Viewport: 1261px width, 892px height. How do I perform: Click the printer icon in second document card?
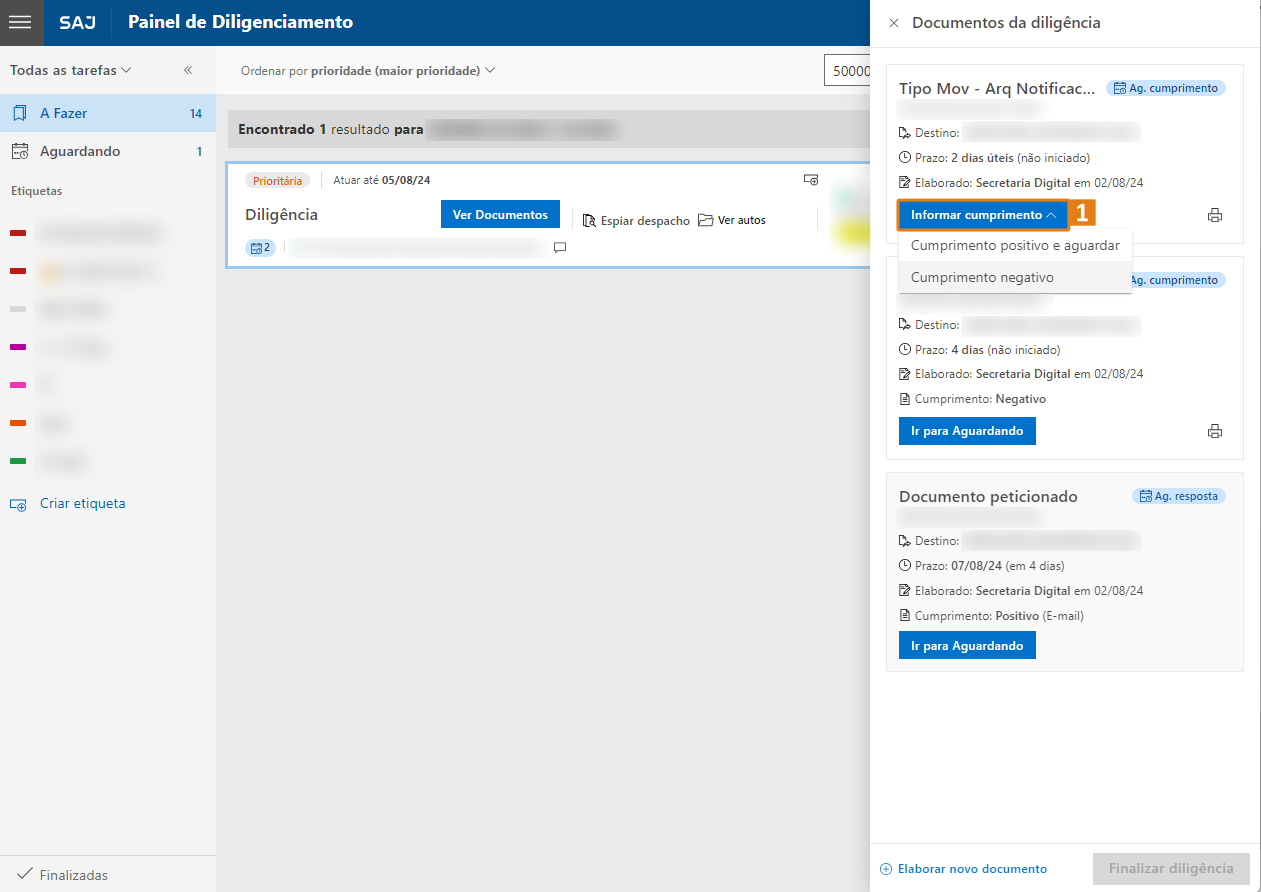click(x=1215, y=431)
